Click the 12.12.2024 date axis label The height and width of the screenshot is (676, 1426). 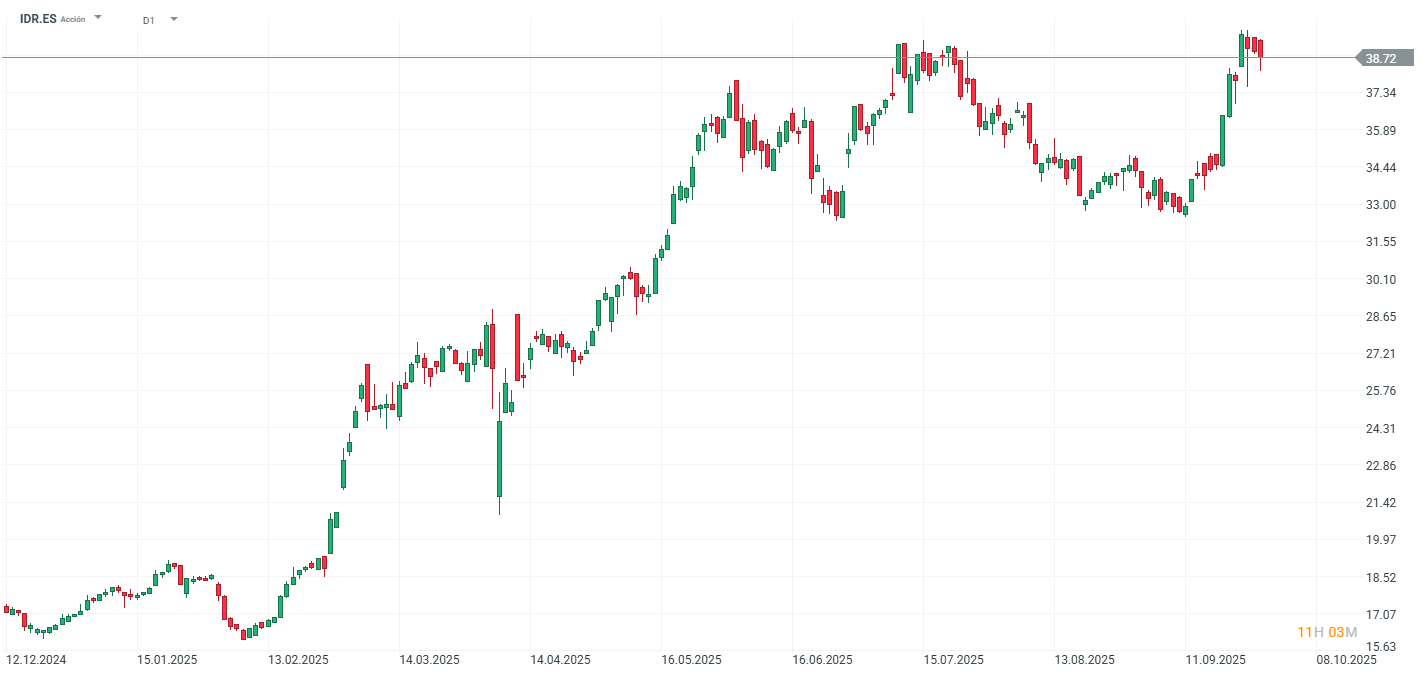point(36,660)
